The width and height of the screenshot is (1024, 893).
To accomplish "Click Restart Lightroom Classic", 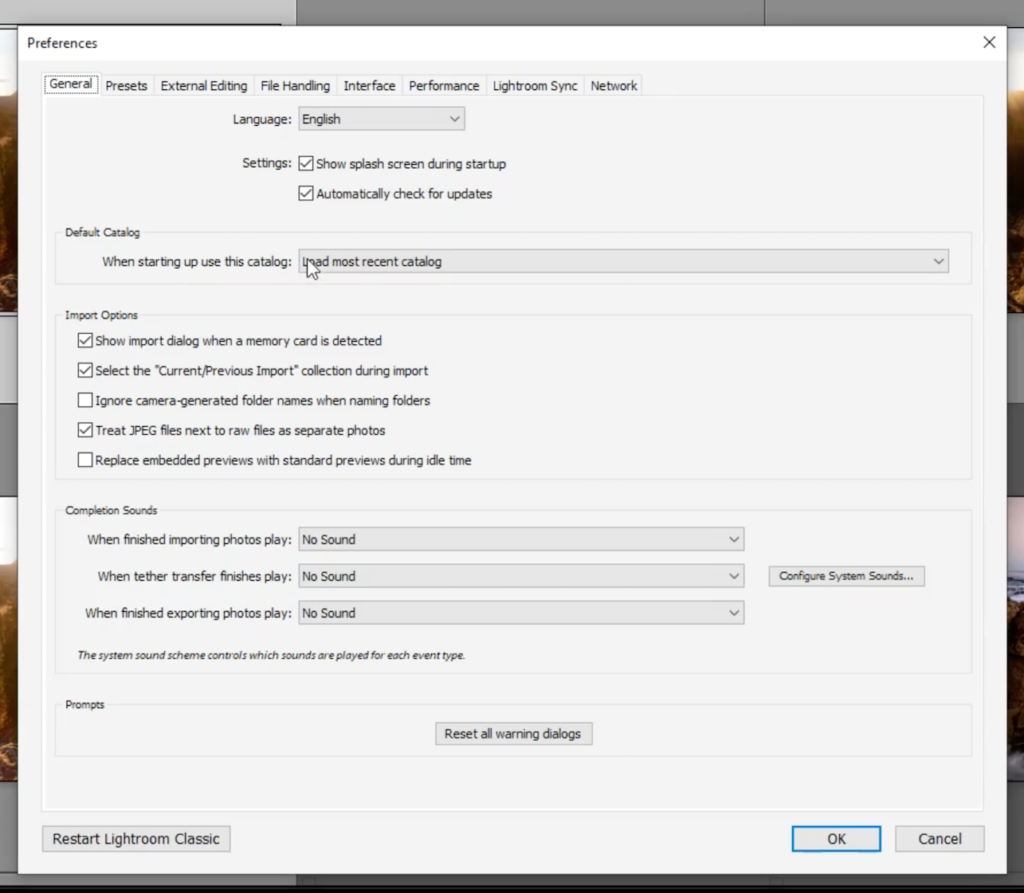I will tap(135, 838).
